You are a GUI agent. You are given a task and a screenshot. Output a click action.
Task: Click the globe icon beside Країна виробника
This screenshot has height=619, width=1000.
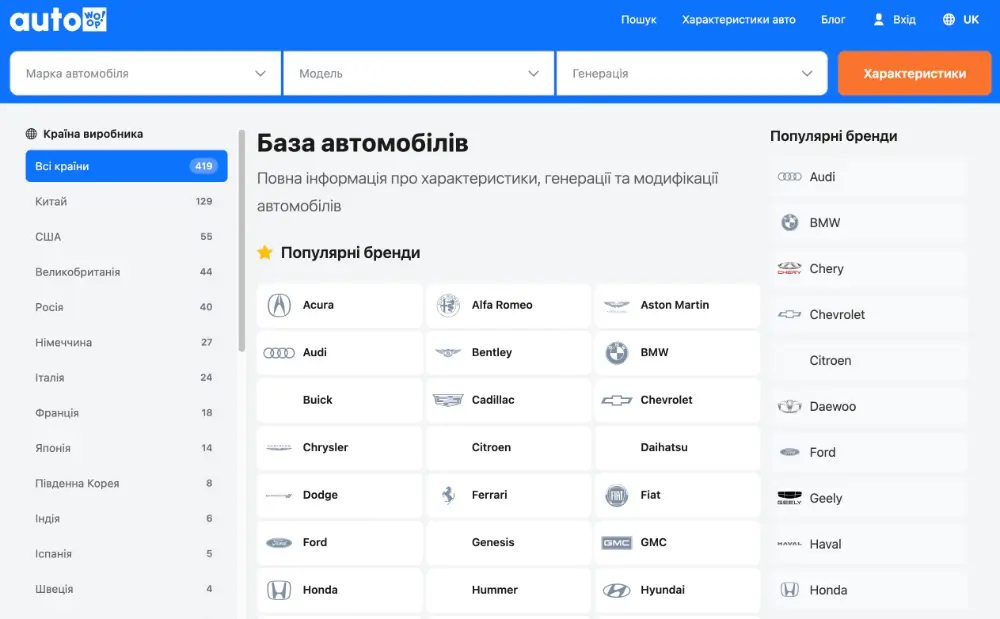(31, 134)
